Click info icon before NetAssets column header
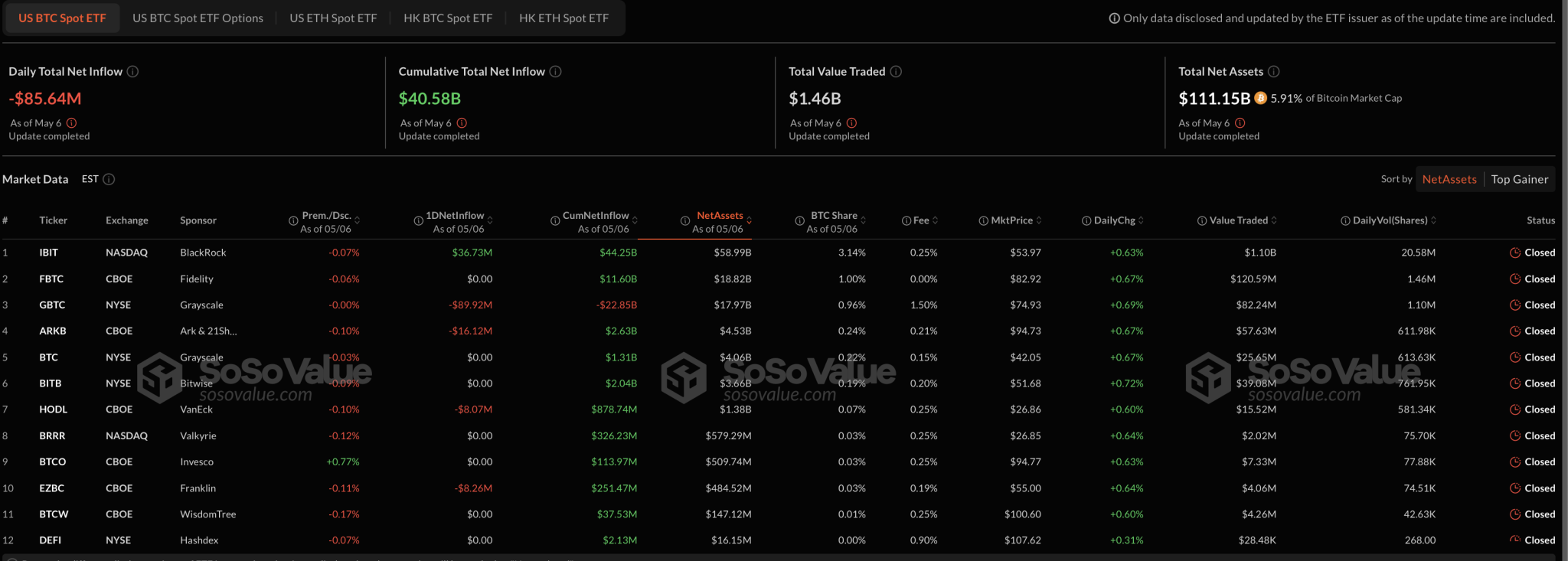The width and height of the screenshot is (1568, 561). click(685, 220)
